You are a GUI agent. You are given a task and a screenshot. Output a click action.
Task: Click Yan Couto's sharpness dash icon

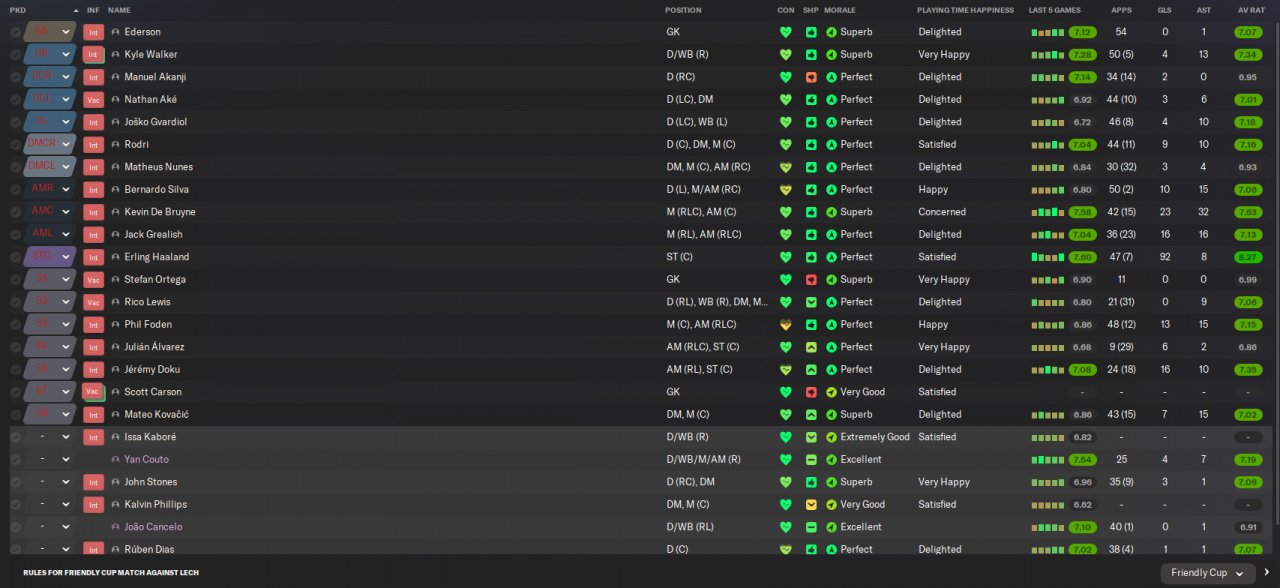tap(811, 460)
